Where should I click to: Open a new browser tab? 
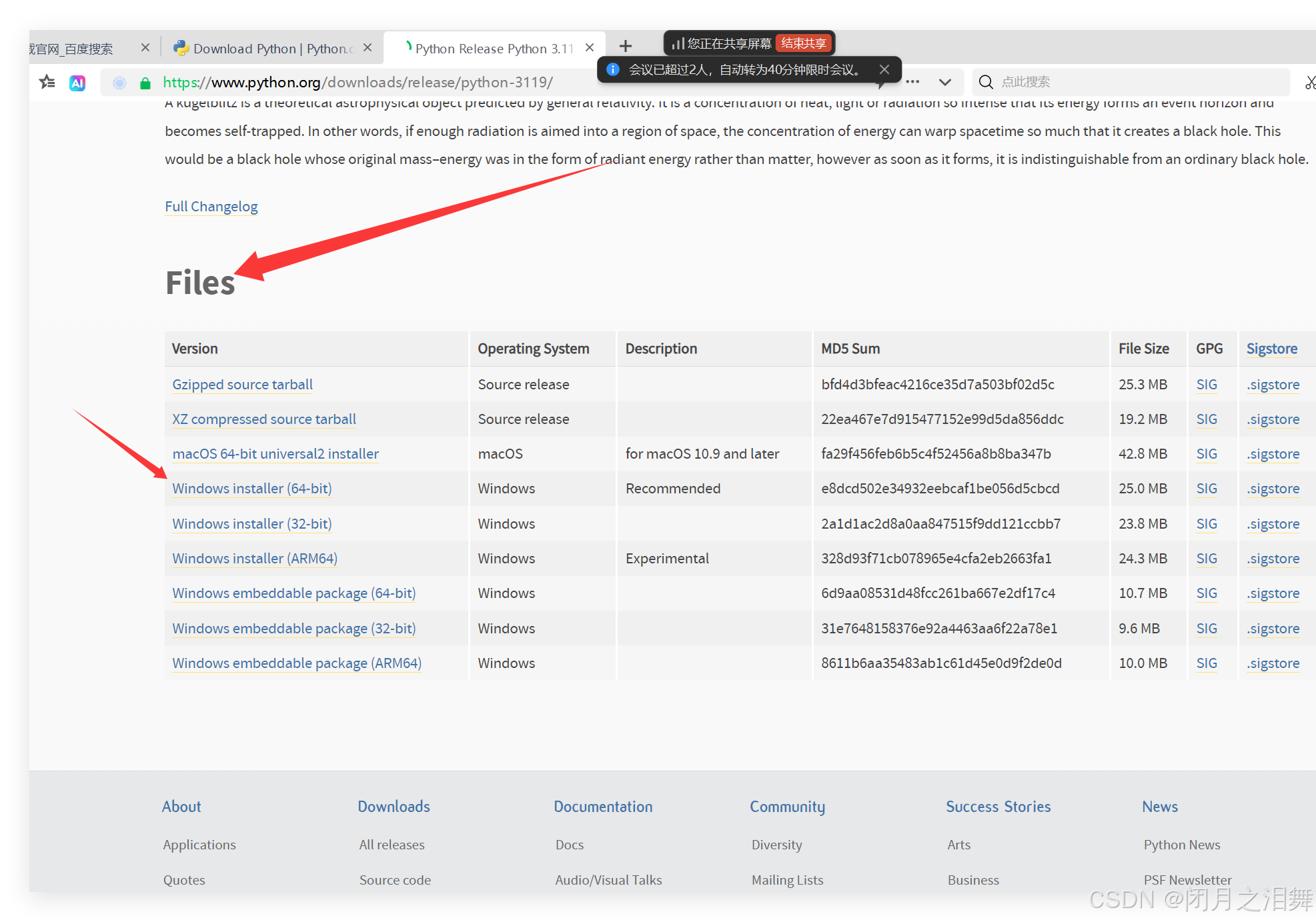click(x=625, y=46)
